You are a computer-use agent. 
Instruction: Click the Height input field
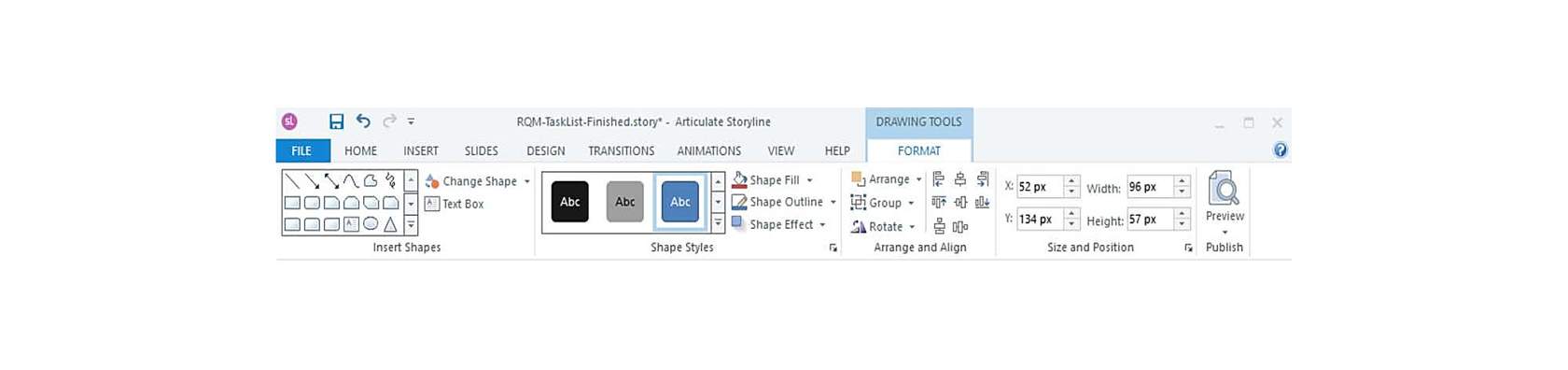[x=1150, y=220]
